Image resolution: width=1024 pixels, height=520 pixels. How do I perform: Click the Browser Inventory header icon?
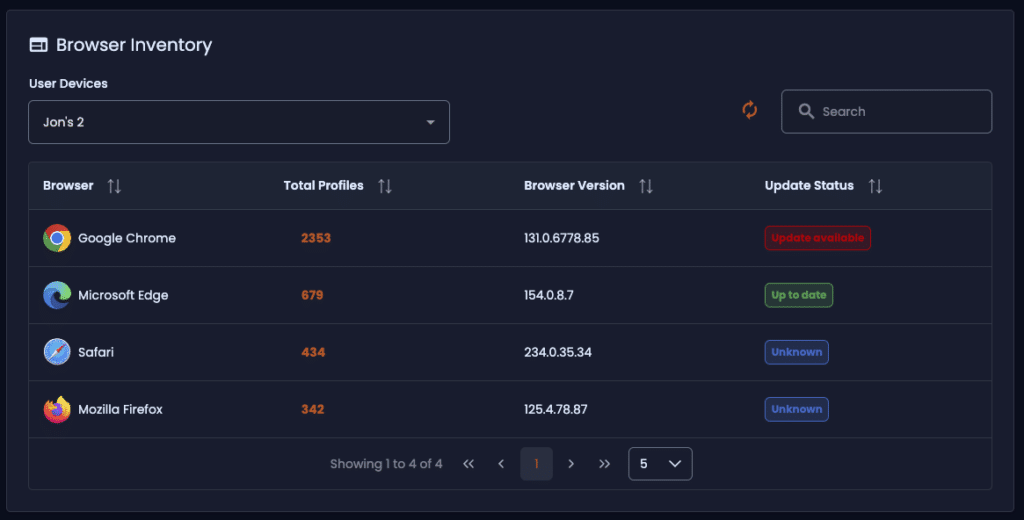pyautogui.click(x=39, y=44)
